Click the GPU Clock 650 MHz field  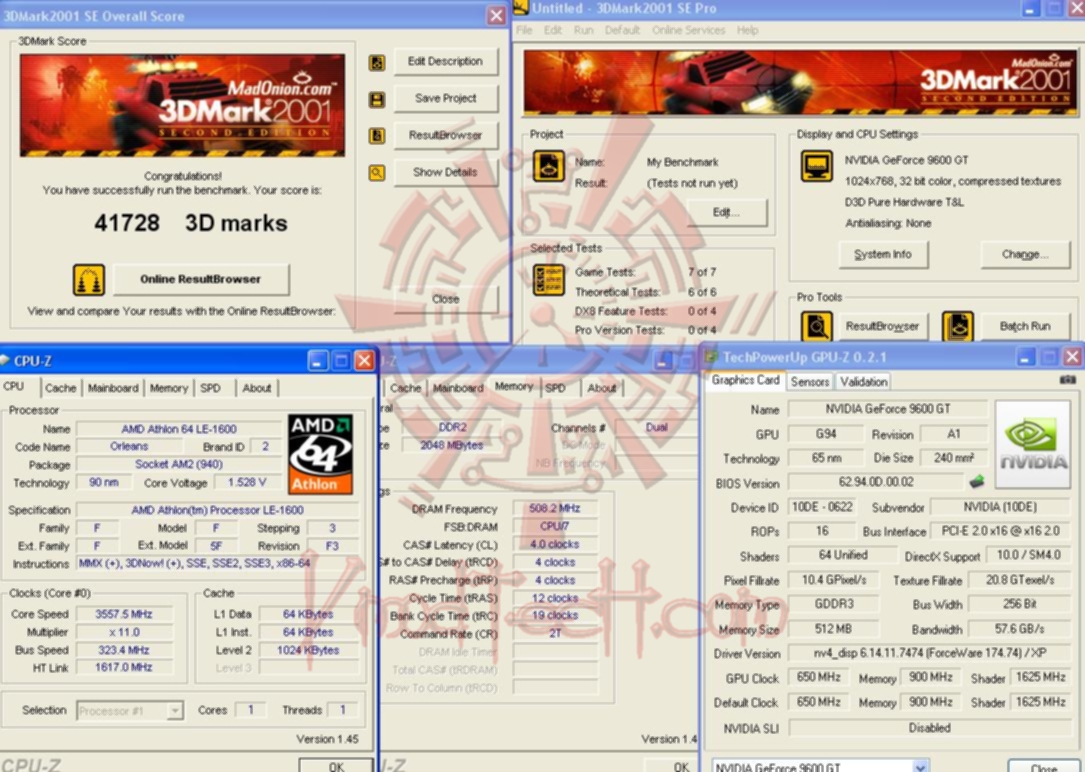[x=819, y=677]
